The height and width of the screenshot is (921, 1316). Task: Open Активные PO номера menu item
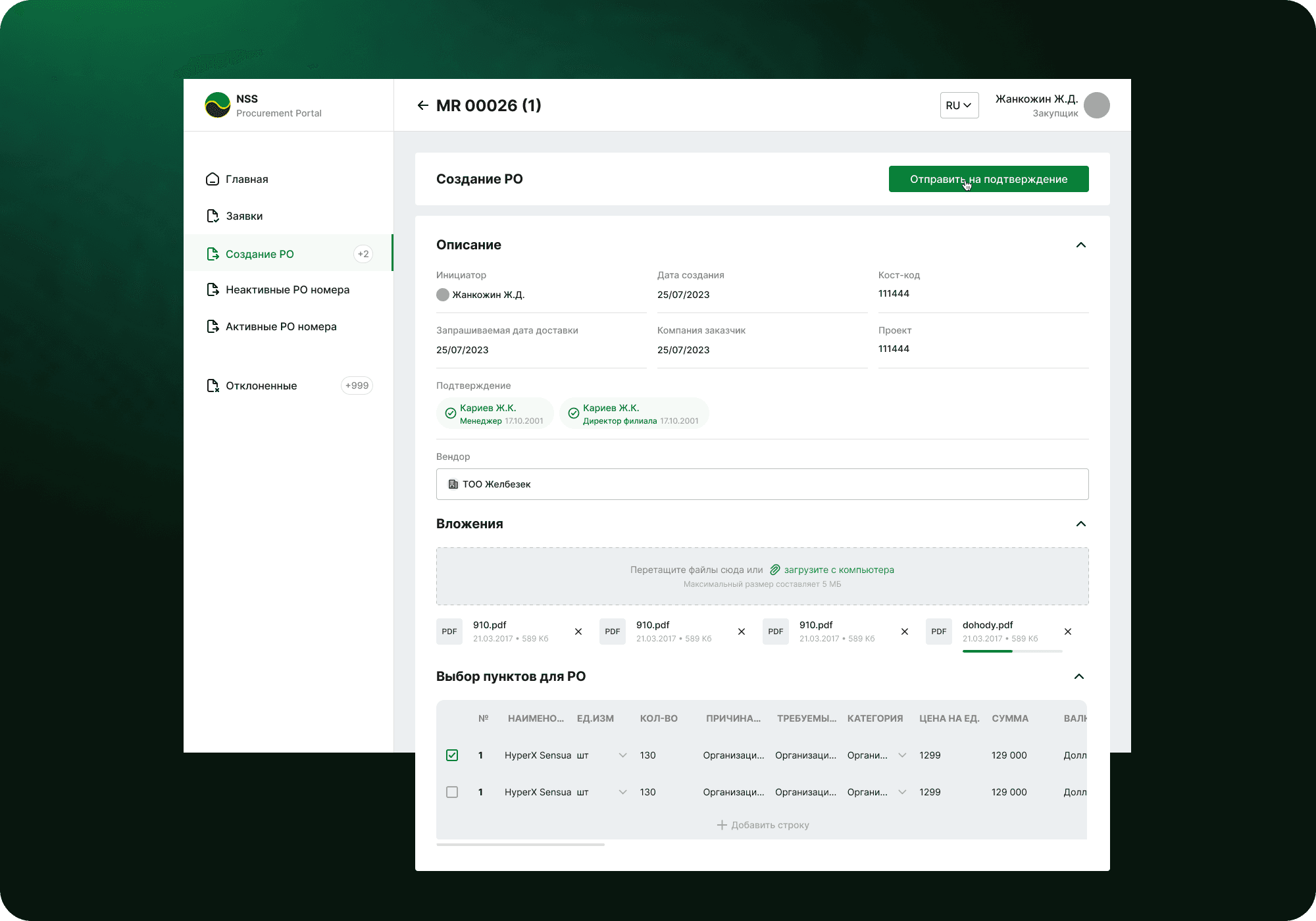[x=281, y=326]
